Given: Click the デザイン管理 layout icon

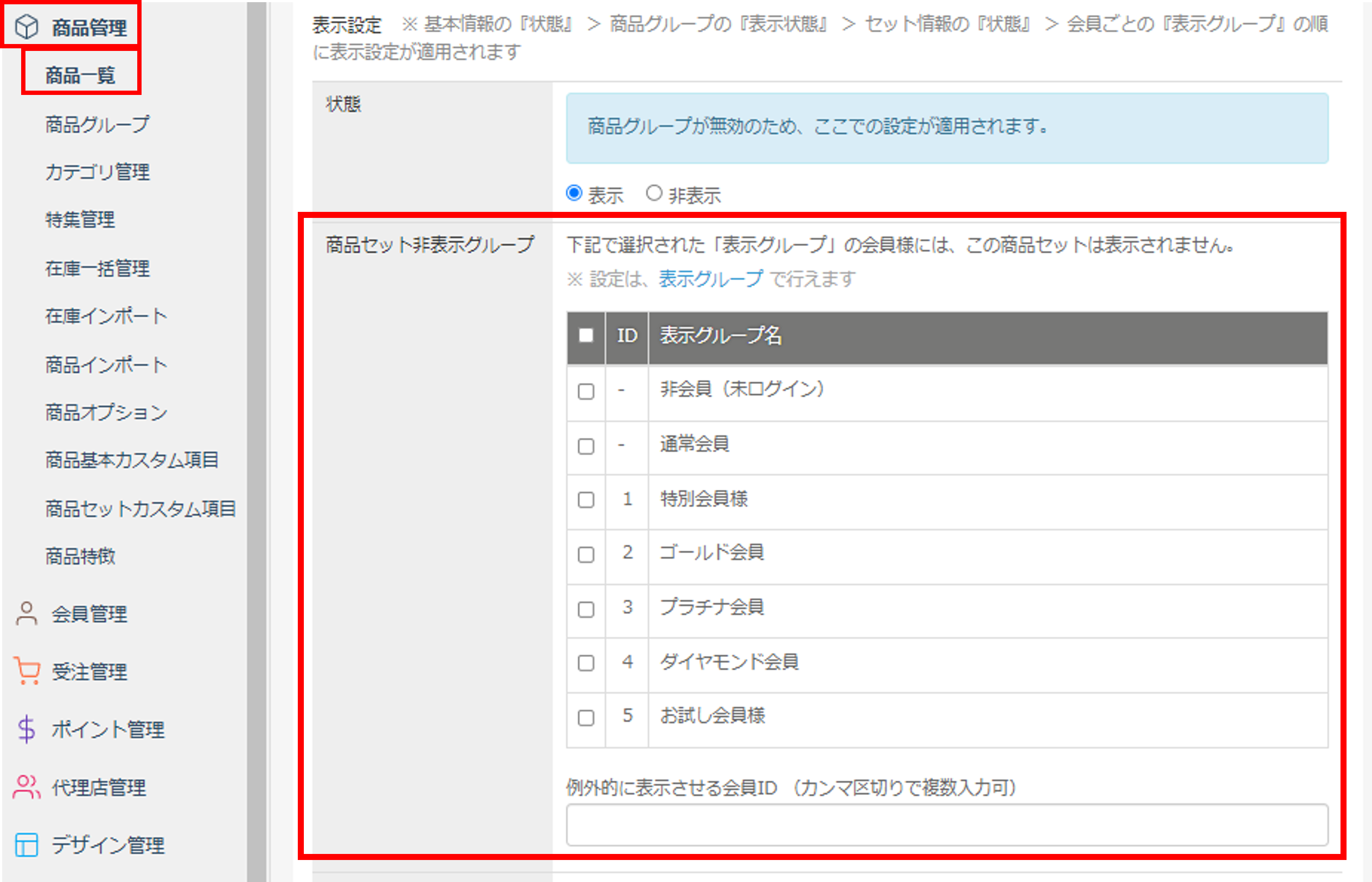Looking at the screenshot, I should pyautogui.click(x=26, y=845).
